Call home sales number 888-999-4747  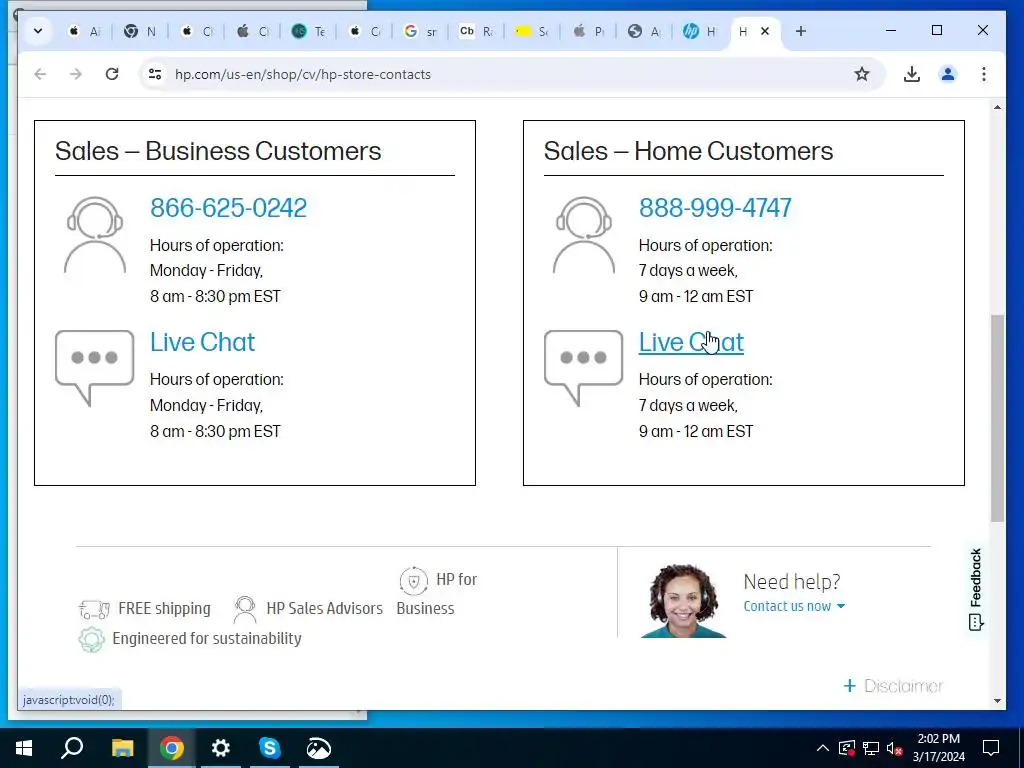point(715,208)
